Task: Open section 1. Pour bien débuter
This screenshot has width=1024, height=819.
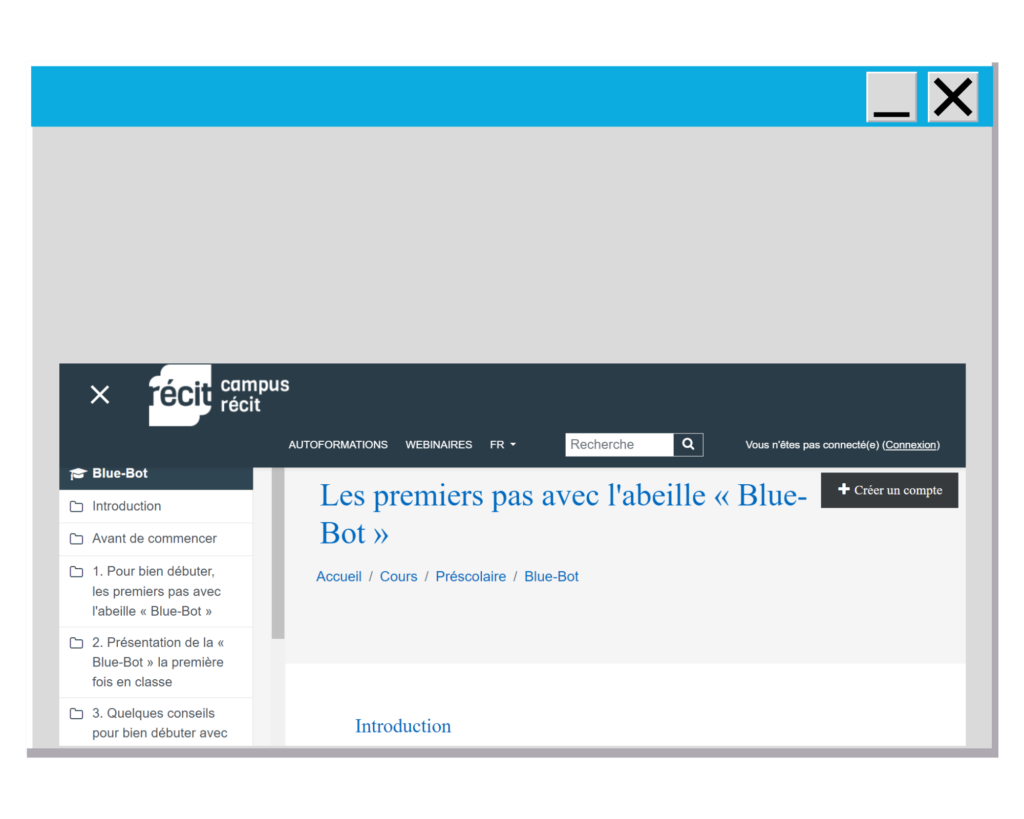Action: [x=156, y=591]
